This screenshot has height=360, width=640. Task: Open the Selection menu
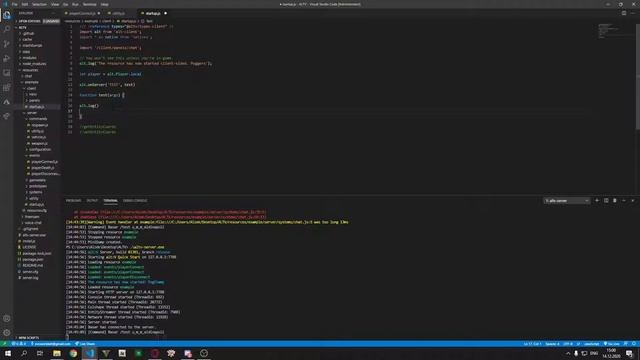click(39, 4)
